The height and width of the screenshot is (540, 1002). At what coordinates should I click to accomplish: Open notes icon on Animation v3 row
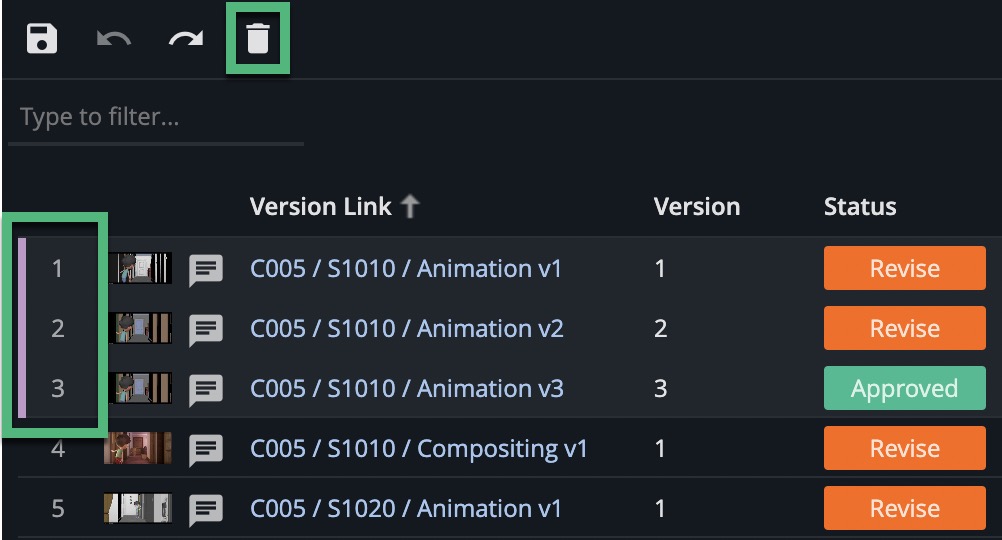[206, 390]
